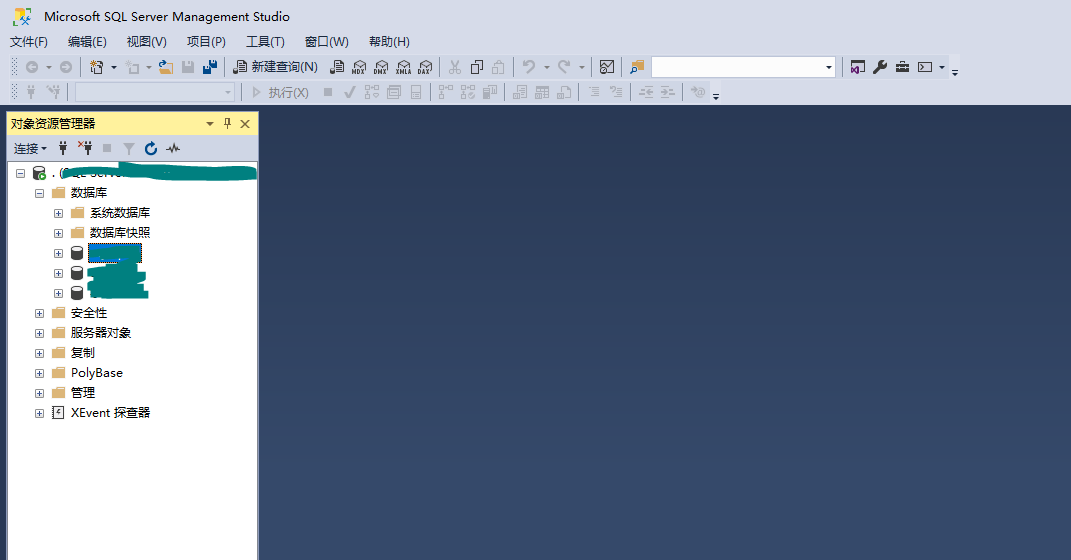Screen dimensions: 1071x560
Task: Expand the PolyBase folder
Action: pyautogui.click(x=40, y=374)
